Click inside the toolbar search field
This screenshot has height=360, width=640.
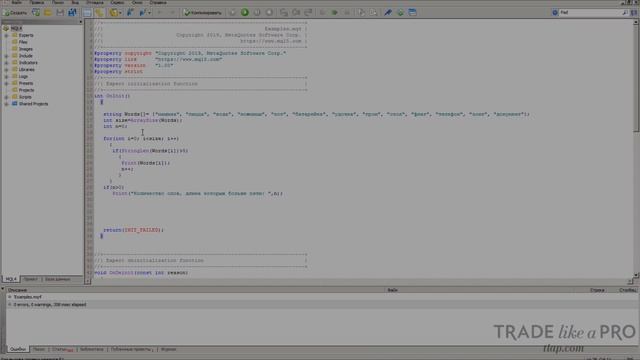point(590,13)
